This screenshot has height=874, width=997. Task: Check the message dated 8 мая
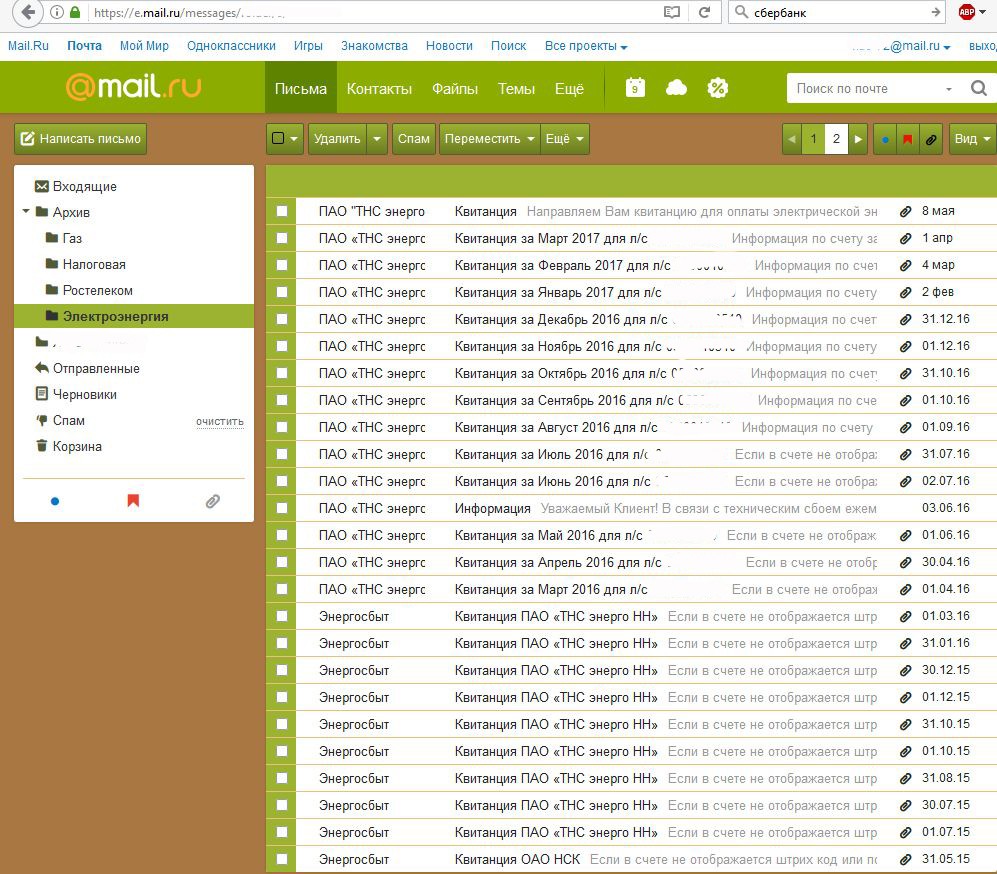[x=282, y=211]
